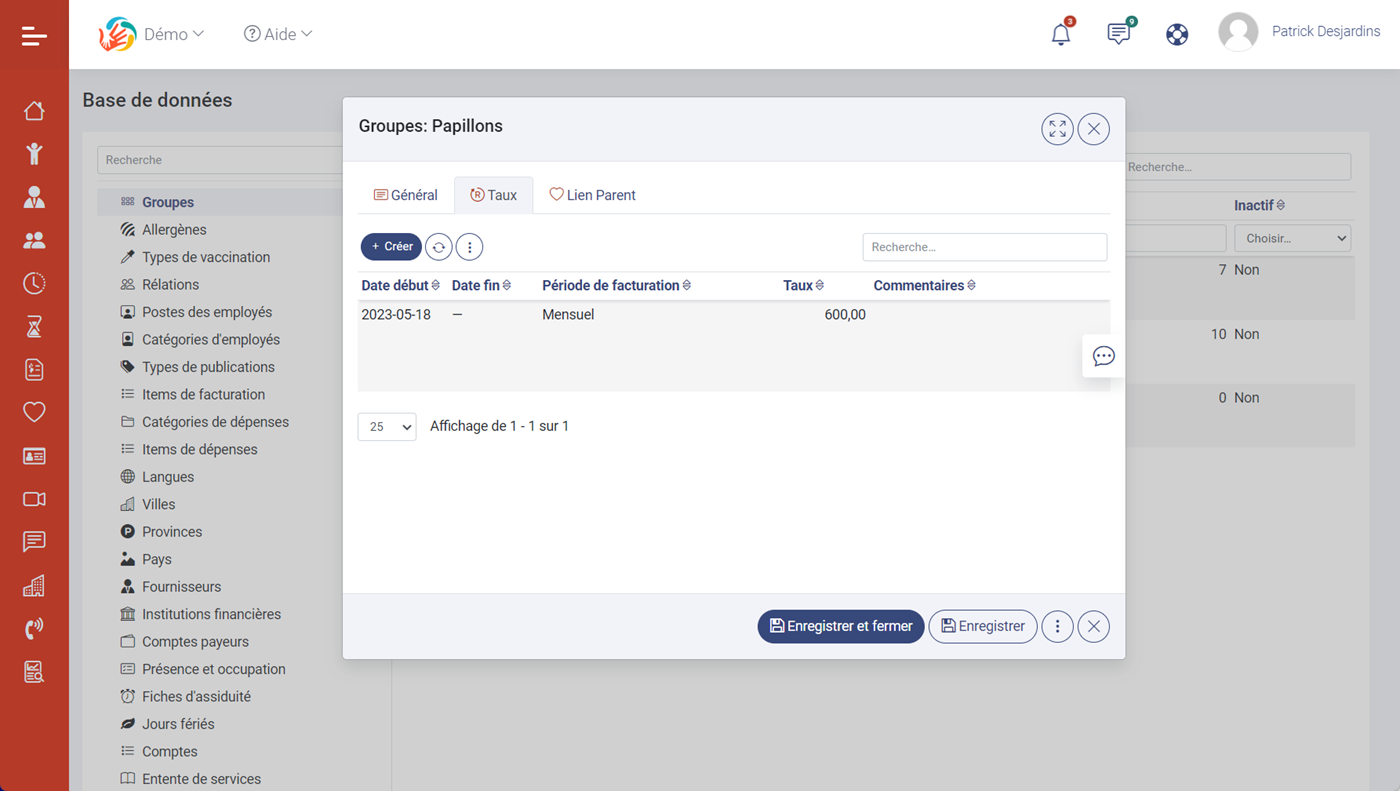Click the video camera sidebar icon

coord(34,499)
